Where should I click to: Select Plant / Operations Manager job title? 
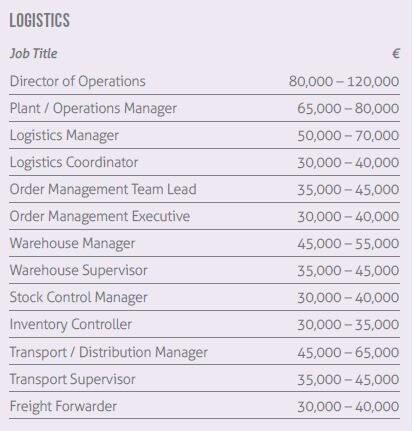[93, 109]
